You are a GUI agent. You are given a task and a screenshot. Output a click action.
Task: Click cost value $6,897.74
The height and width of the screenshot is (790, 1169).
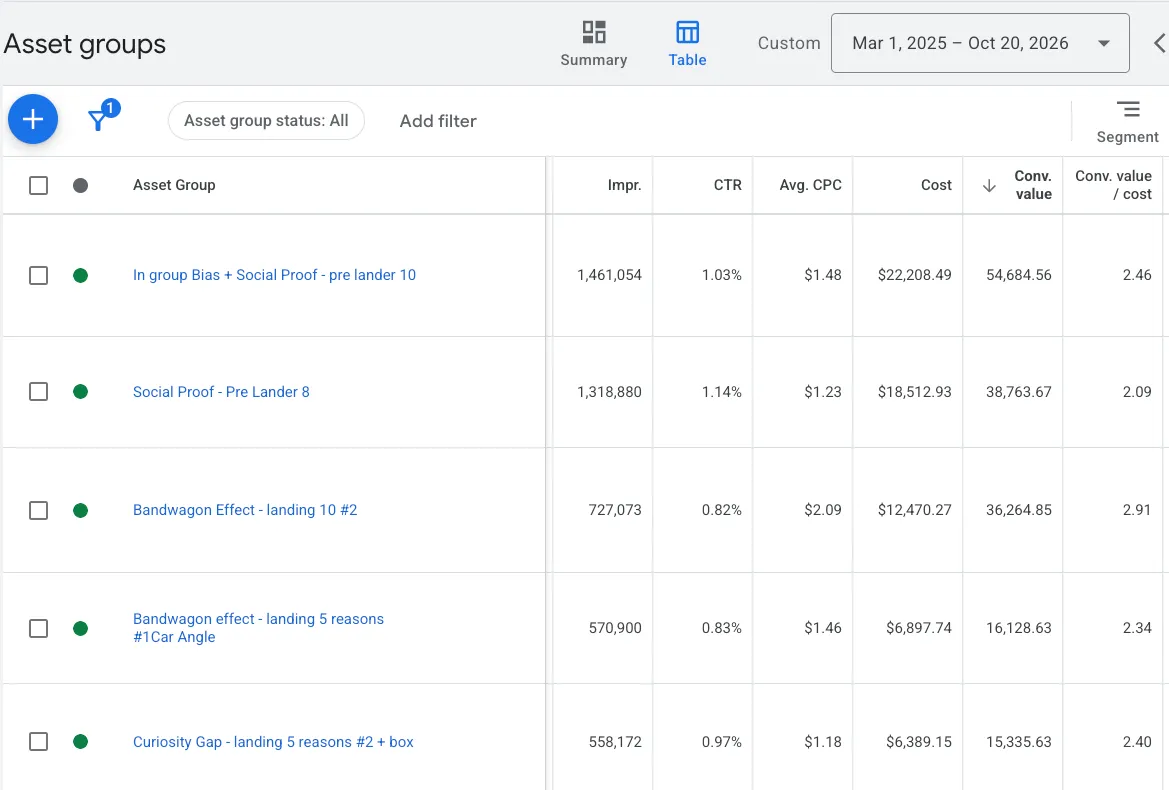[x=918, y=628]
